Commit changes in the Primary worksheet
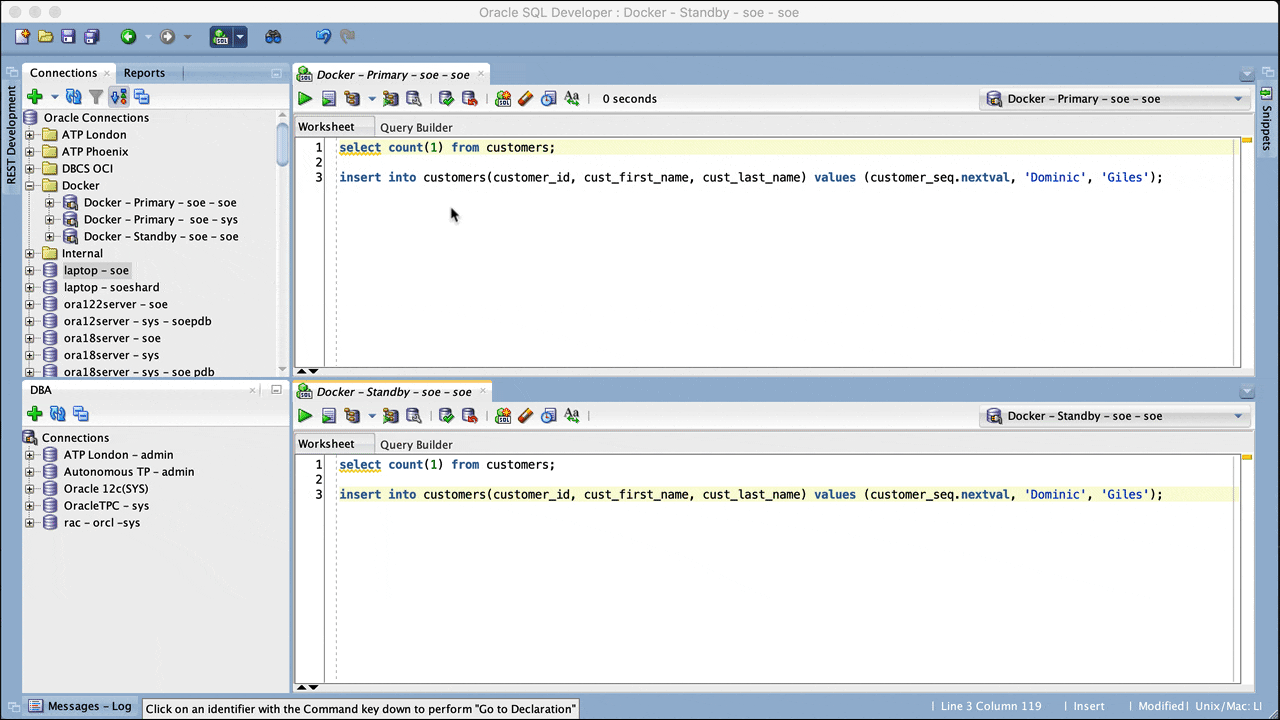The height and width of the screenshot is (720, 1280). click(446, 99)
